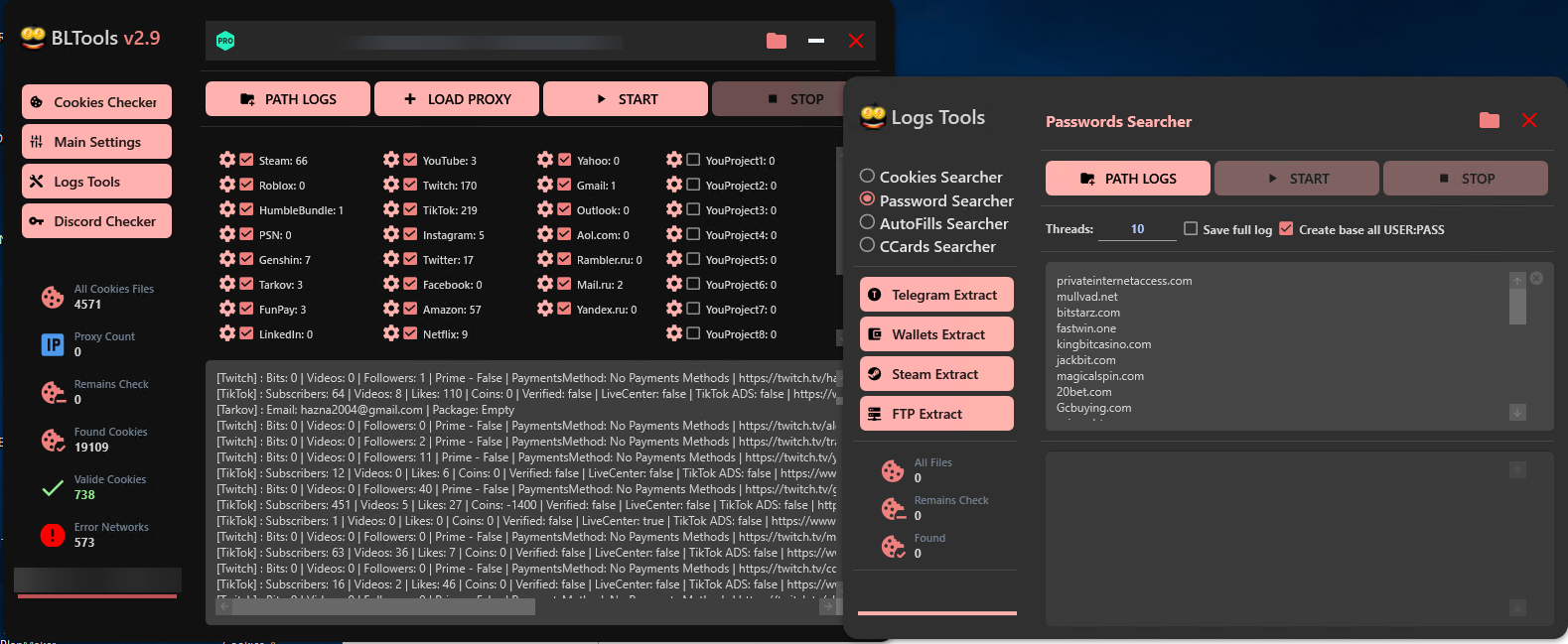Click the FTP Extract button
This screenshot has width=1568, height=644.
936,414
